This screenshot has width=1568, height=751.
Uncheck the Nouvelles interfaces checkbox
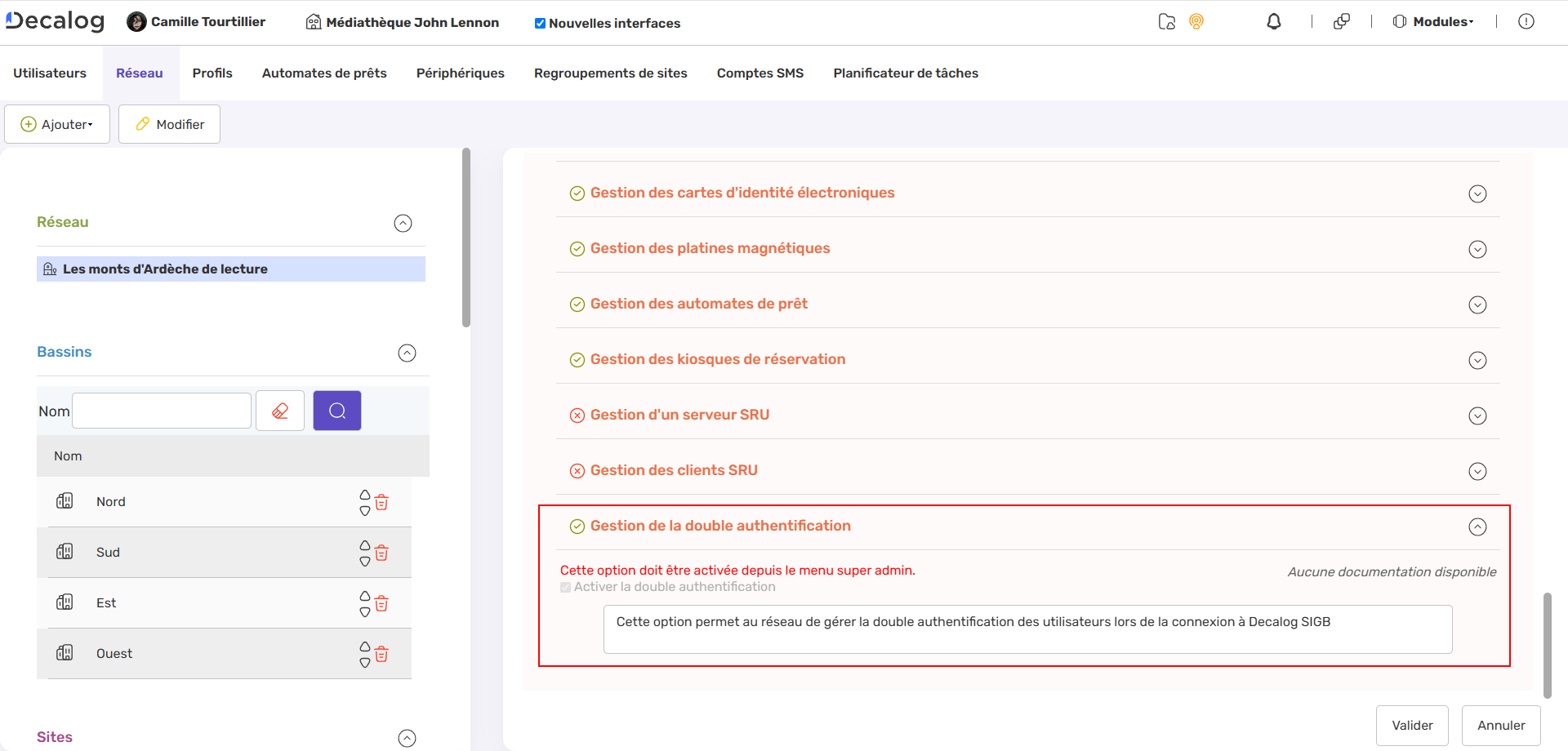[540, 23]
